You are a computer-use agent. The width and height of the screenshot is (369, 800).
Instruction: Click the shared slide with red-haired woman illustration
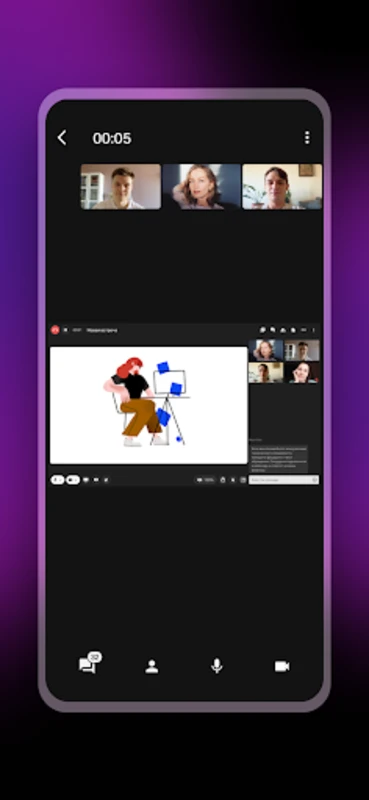(x=149, y=406)
